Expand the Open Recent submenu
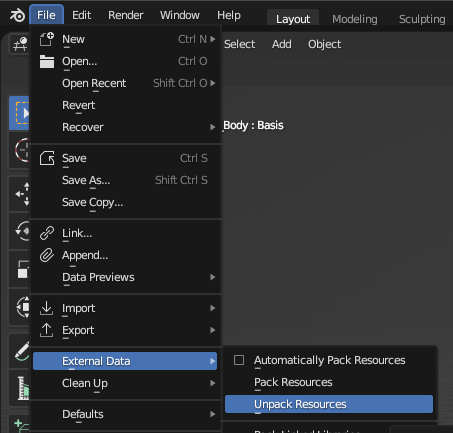This screenshot has height=433, width=453. pos(125,83)
